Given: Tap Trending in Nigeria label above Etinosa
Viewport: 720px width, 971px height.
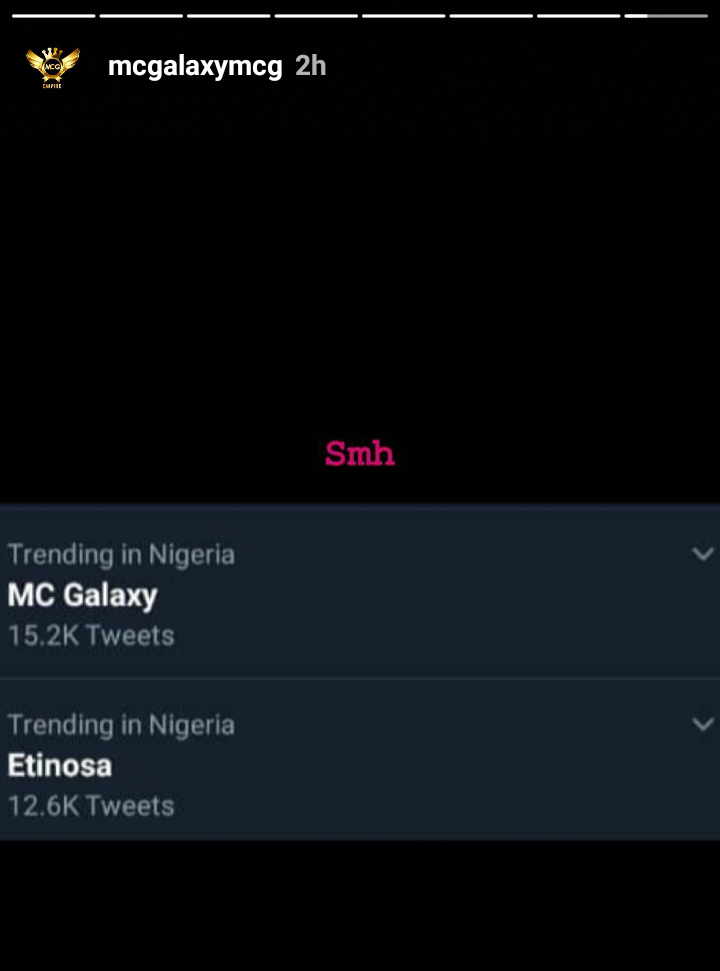Looking at the screenshot, I should 121,724.
